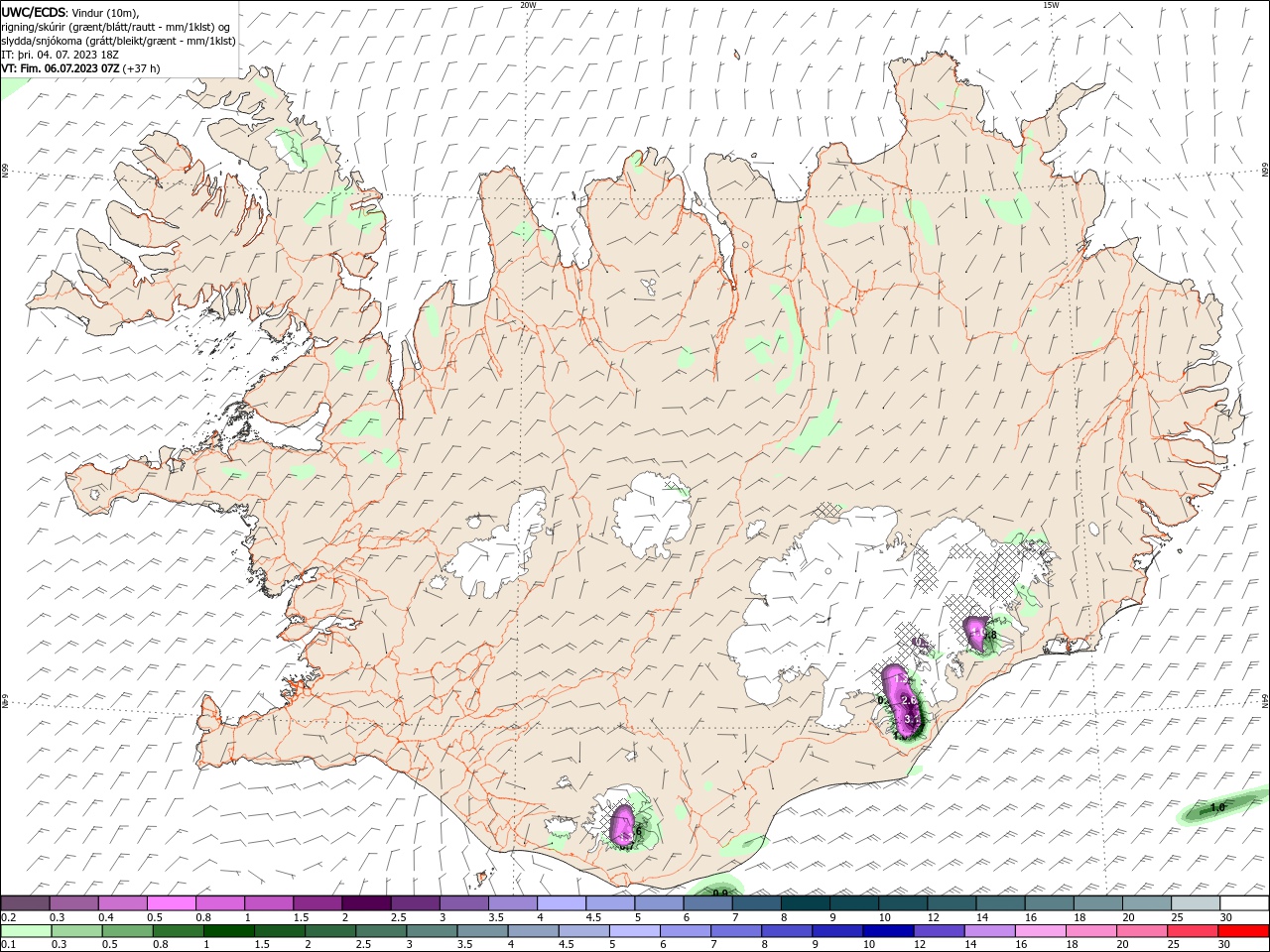1270x952 pixels.
Task: Click the 'slydda/snjókoma' legend description line
Action: pyautogui.click(x=118, y=41)
